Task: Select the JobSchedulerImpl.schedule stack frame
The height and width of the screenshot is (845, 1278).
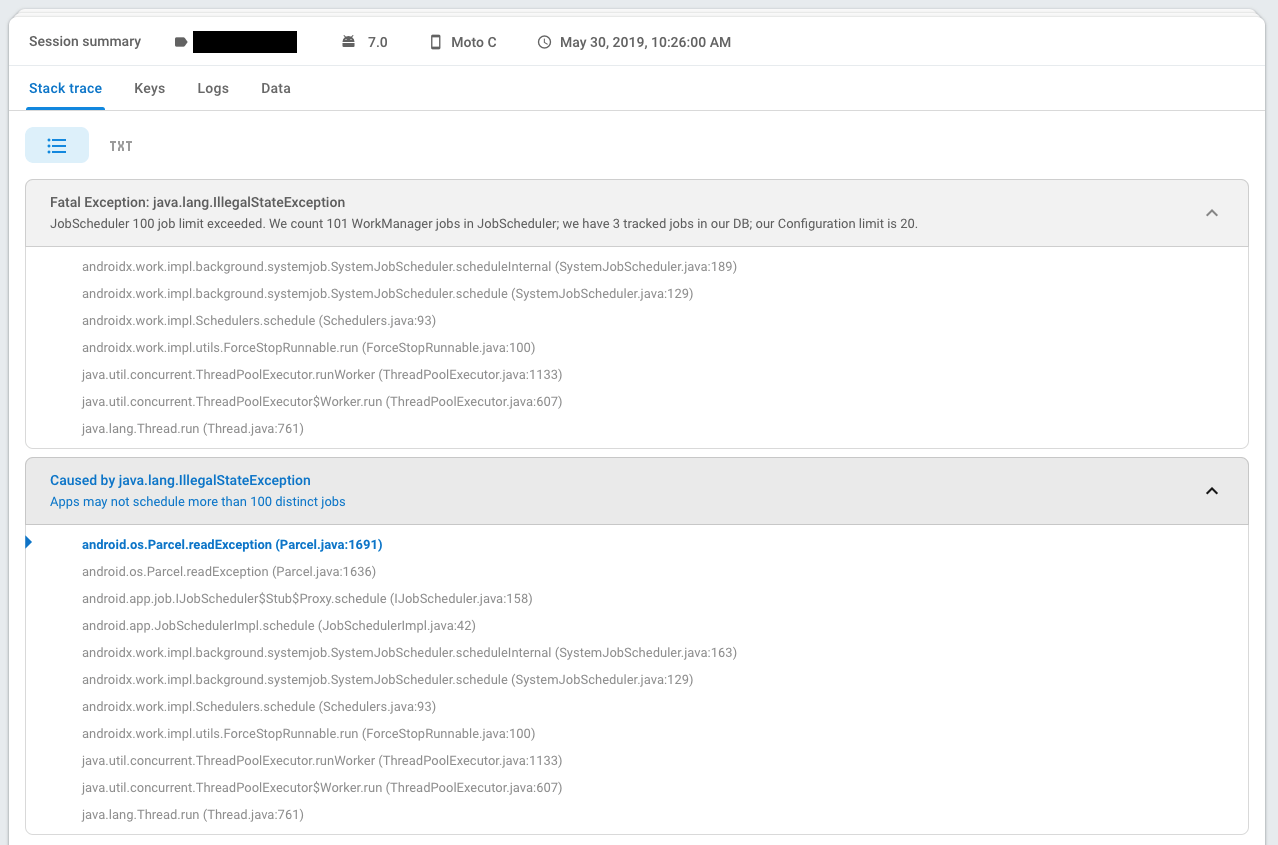Action: point(278,626)
